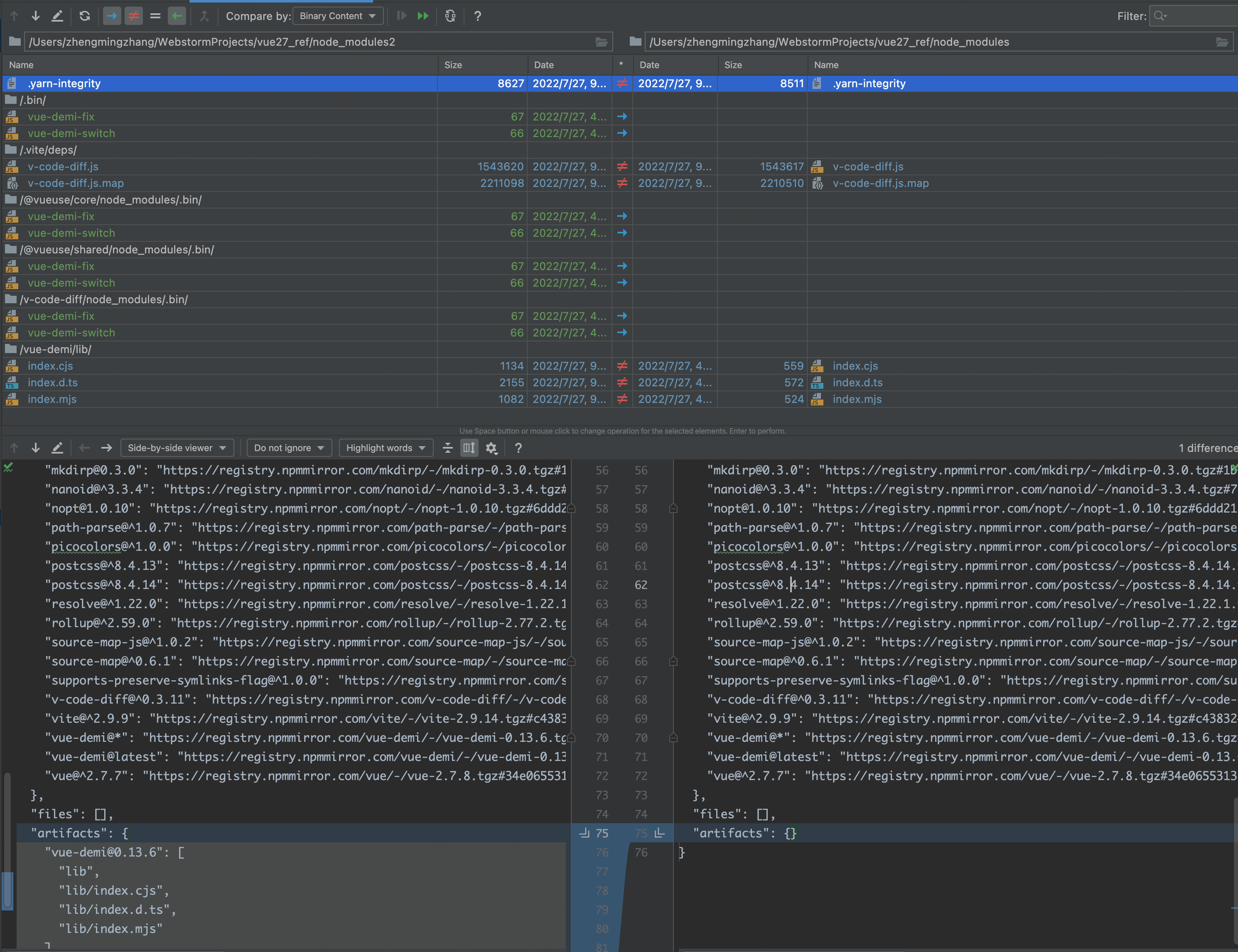The height and width of the screenshot is (952, 1238).
Task: Click the Jump to Source pencil icon in top toolbar
Action: pyautogui.click(x=57, y=16)
